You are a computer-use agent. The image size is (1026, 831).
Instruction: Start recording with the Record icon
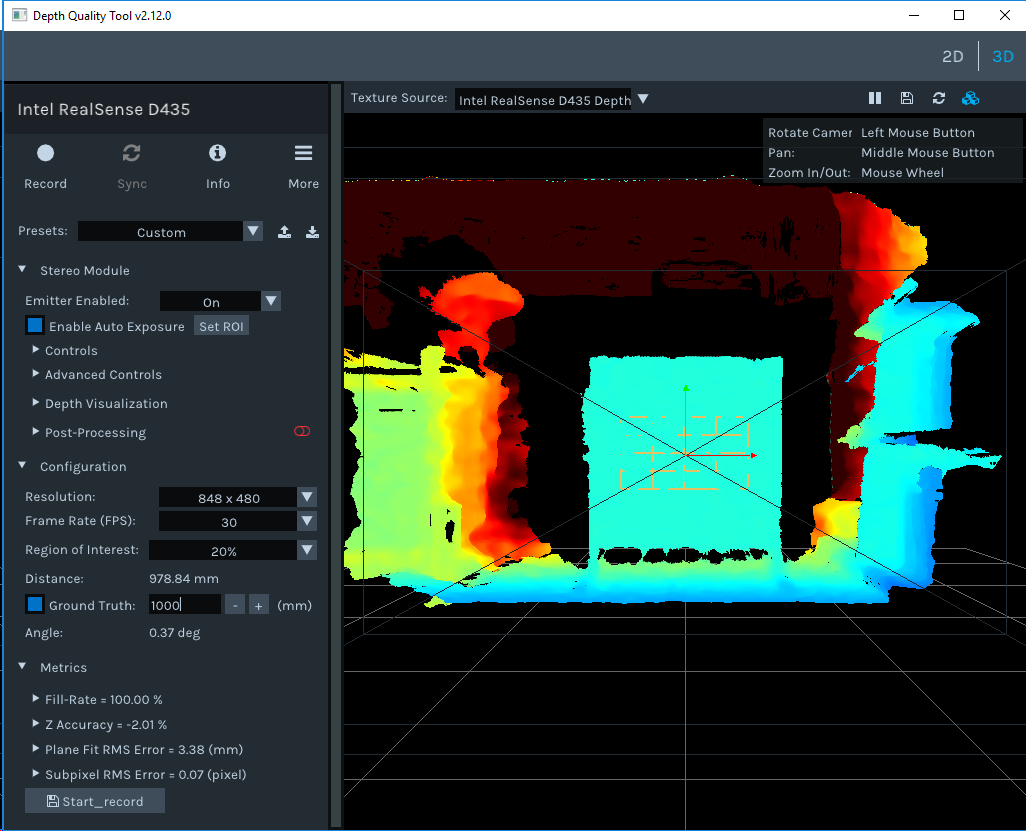45,153
